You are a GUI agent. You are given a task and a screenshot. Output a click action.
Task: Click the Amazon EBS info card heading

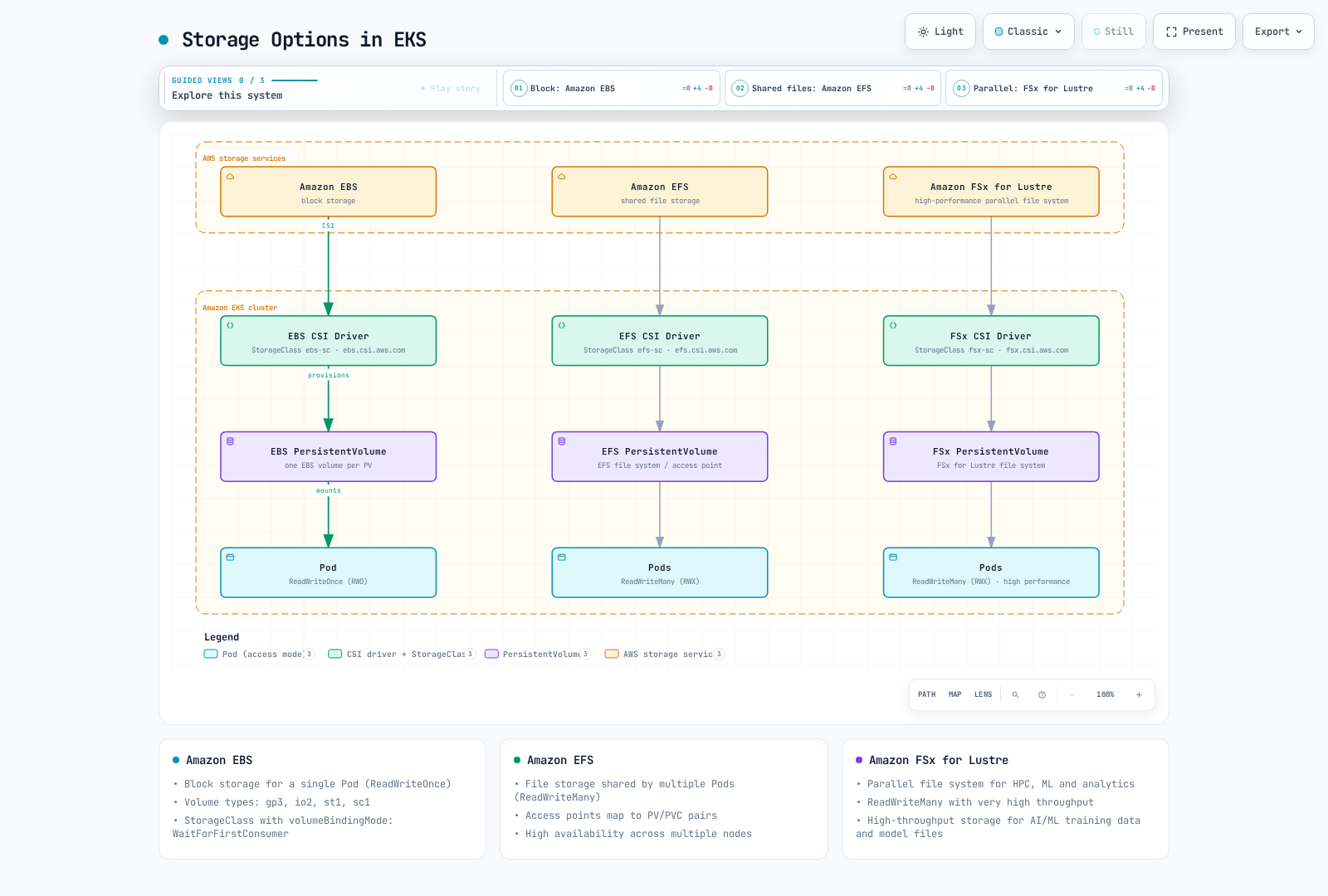pyautogui.click(x=219, y=760)
